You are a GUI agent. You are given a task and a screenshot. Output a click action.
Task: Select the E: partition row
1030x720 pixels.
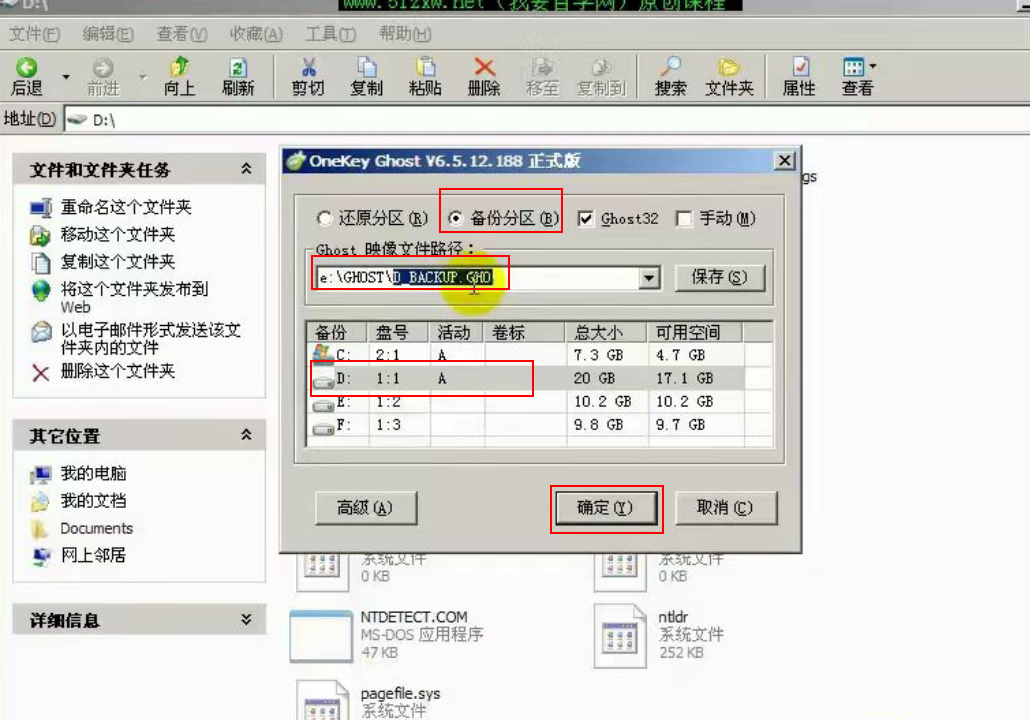pos(541,402)
